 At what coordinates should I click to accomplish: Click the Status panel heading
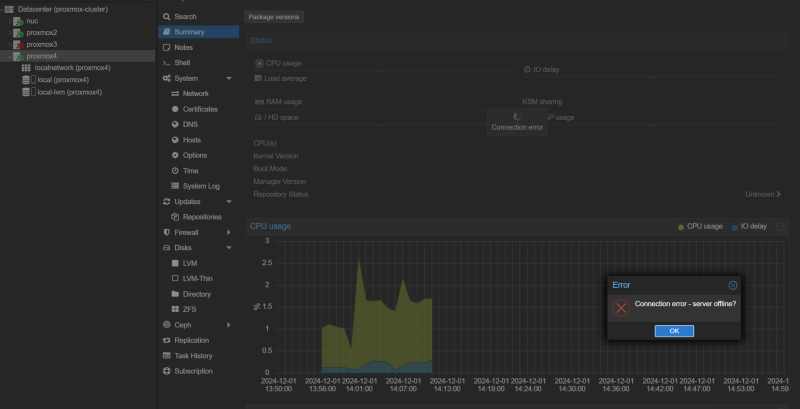click(261, 40)
